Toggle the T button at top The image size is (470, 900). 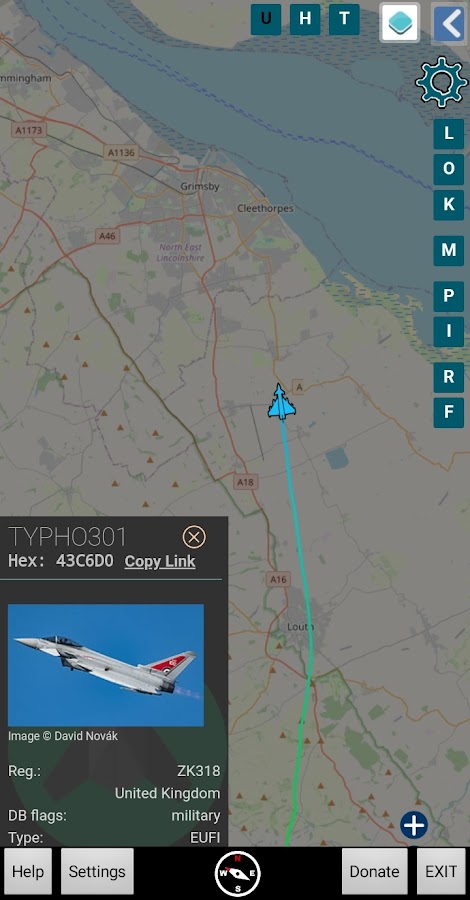344,20
